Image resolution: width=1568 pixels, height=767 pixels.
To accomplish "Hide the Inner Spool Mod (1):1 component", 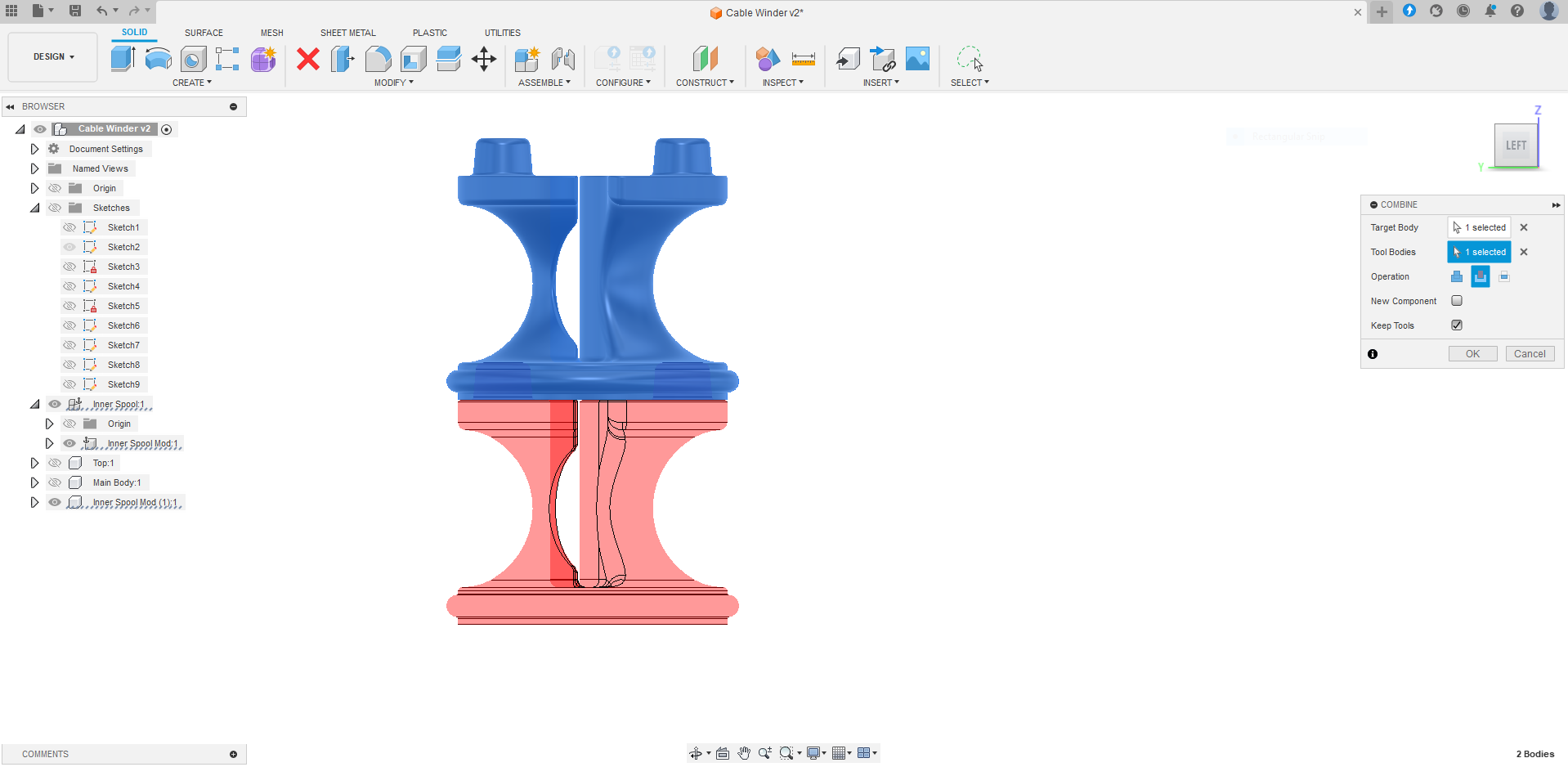I will [x=55, y=502].
